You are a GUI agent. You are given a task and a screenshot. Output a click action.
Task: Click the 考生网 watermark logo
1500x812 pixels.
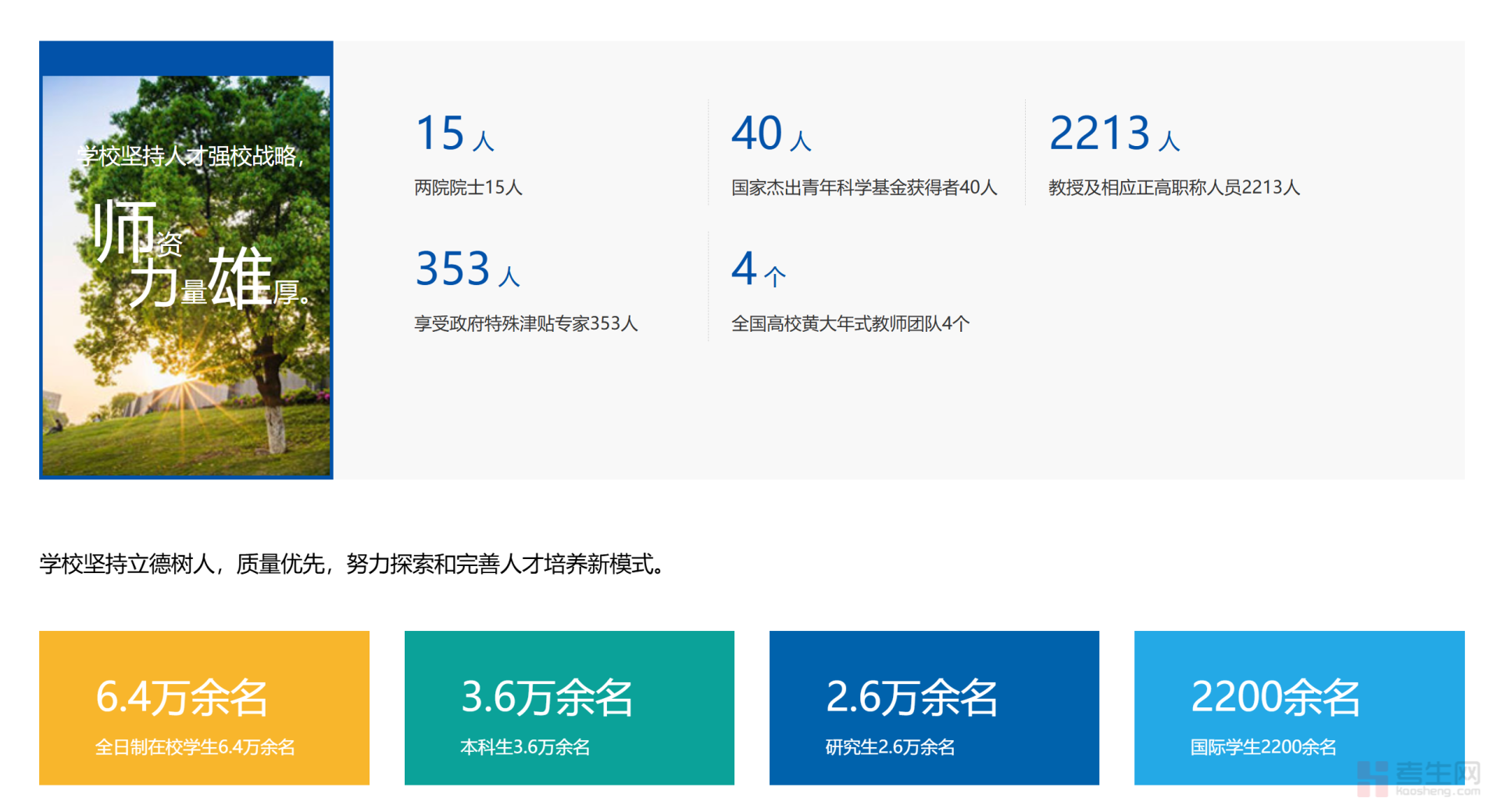coord(1418,778)
